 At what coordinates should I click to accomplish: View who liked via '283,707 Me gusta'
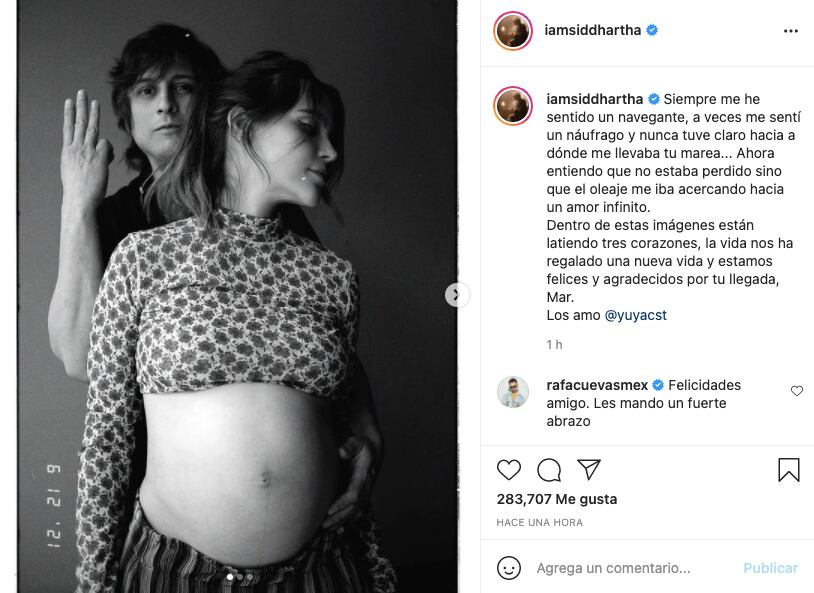point(557,499)
